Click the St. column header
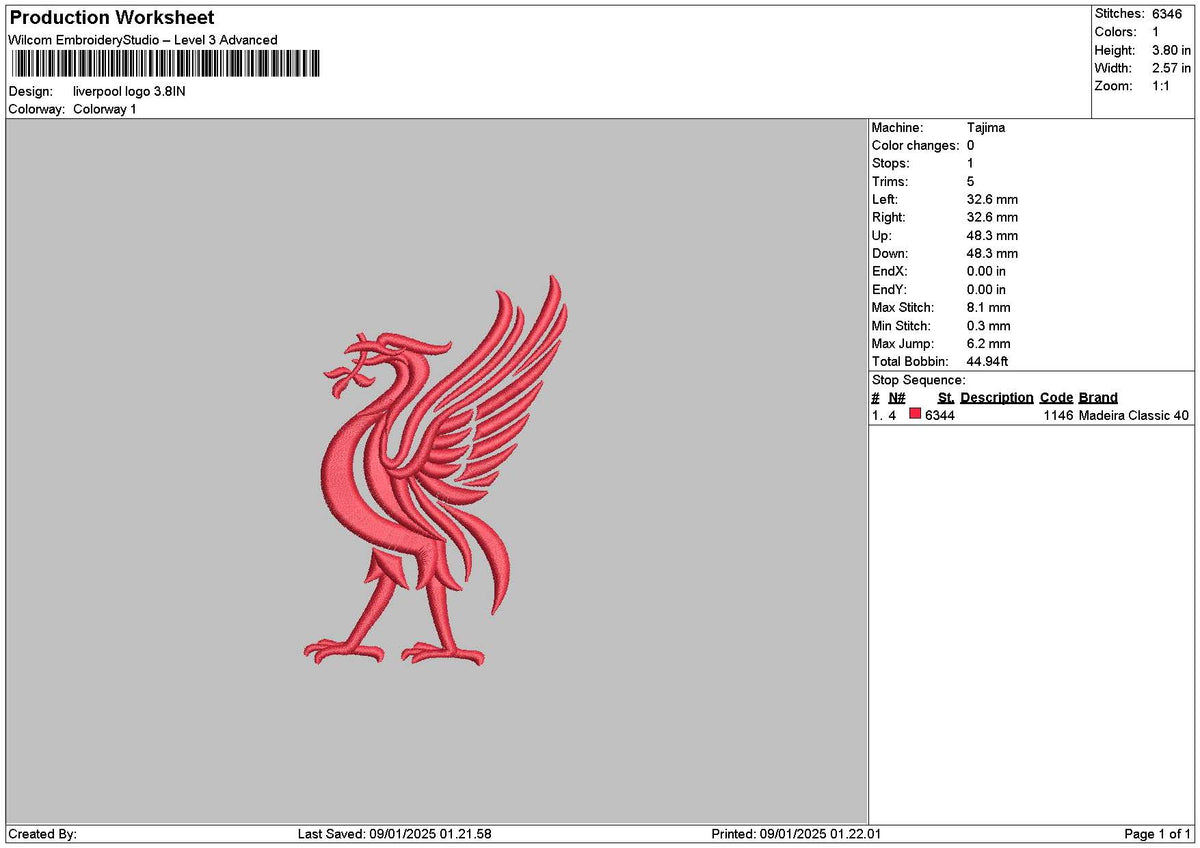Screen dimensions: 1200x848 point(944,397)
